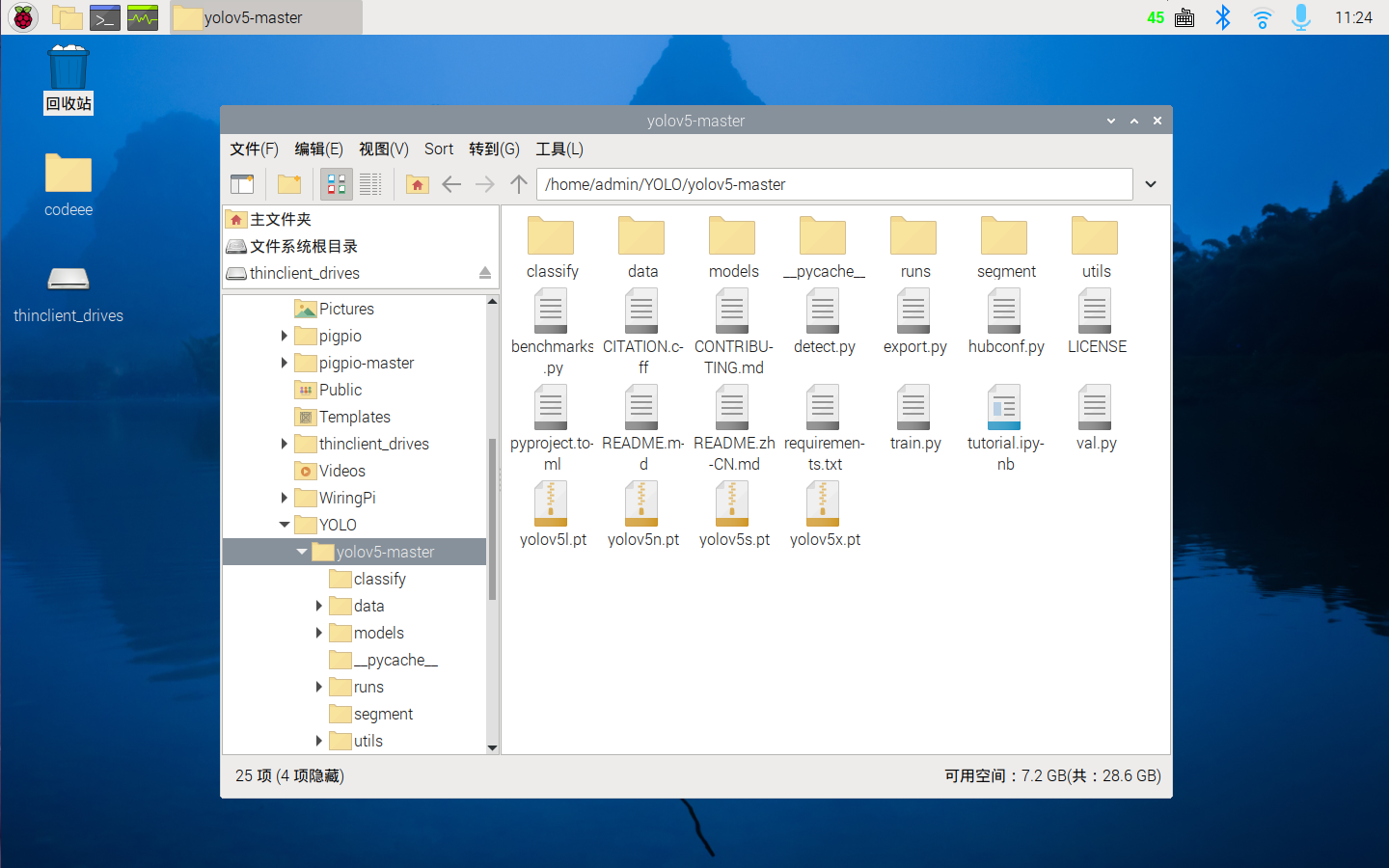
Task: Select the export.py file
Action: [x=914, y=323]
